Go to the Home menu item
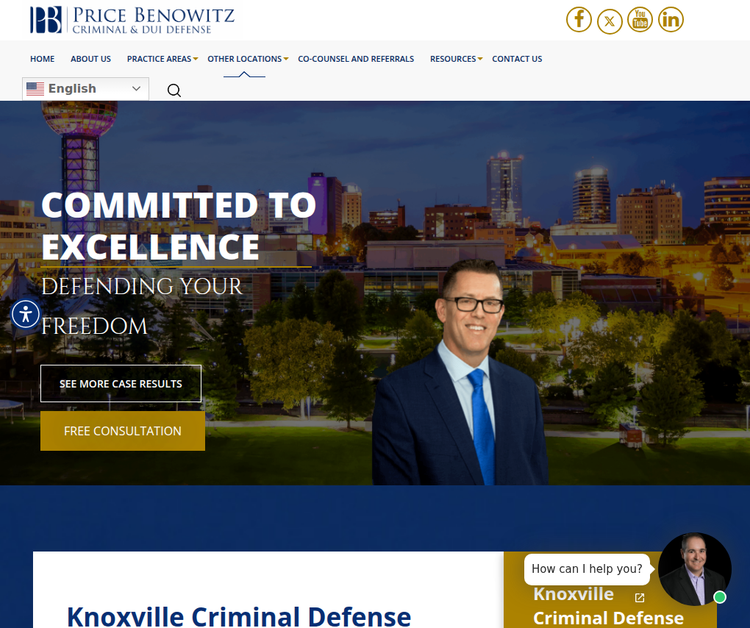This screenshot has height=628, width=750. coord(42,59)
